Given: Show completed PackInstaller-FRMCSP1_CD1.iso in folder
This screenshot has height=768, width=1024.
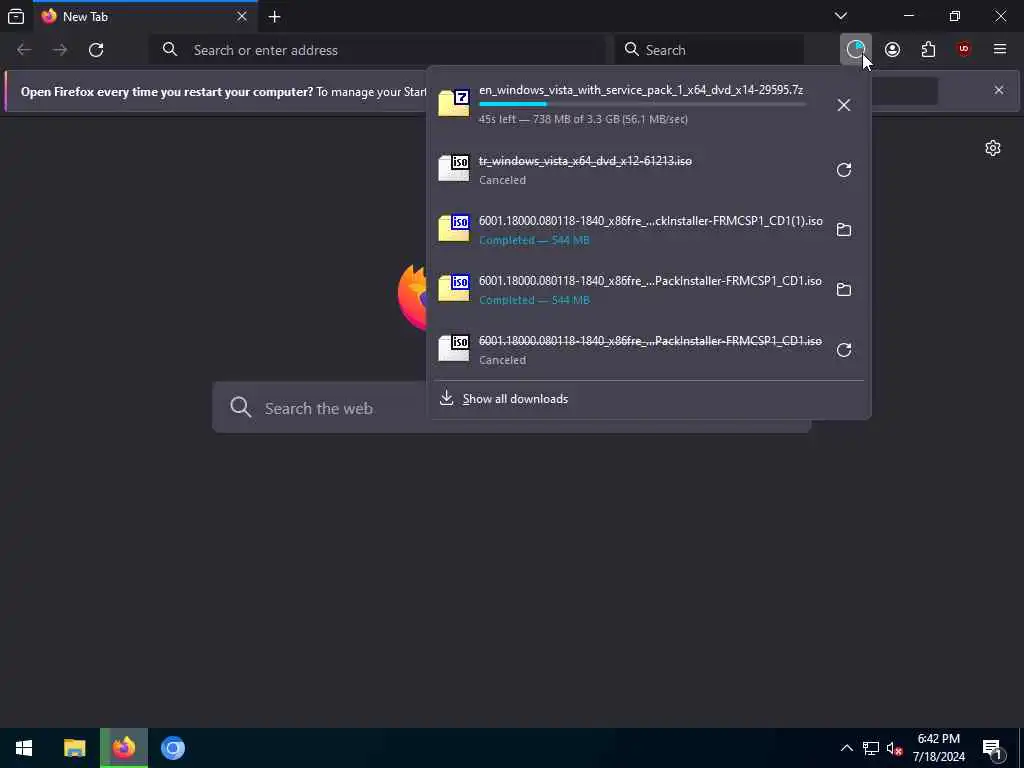Looking at the screenshot, I should point(844,290).
